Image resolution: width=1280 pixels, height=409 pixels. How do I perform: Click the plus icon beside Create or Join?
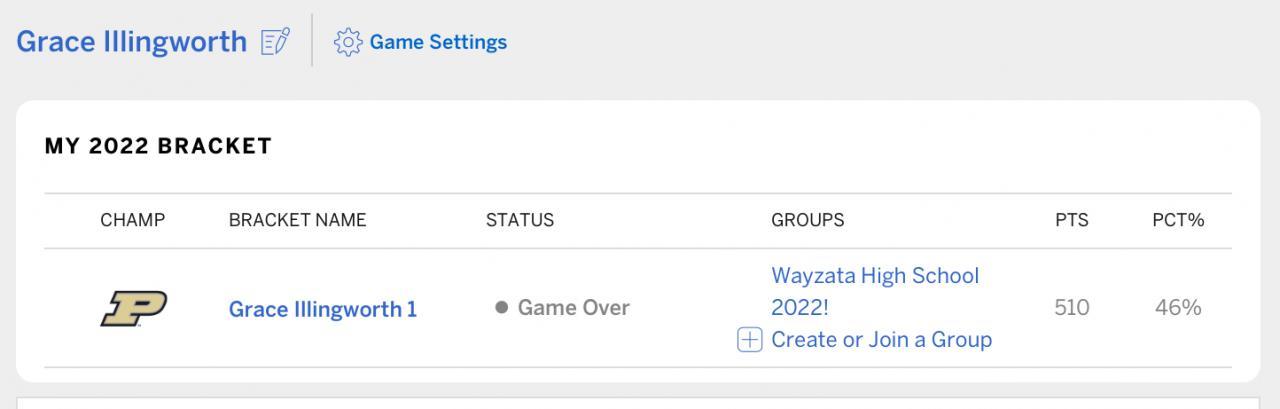pyautogui.click(x=749, y=340)
